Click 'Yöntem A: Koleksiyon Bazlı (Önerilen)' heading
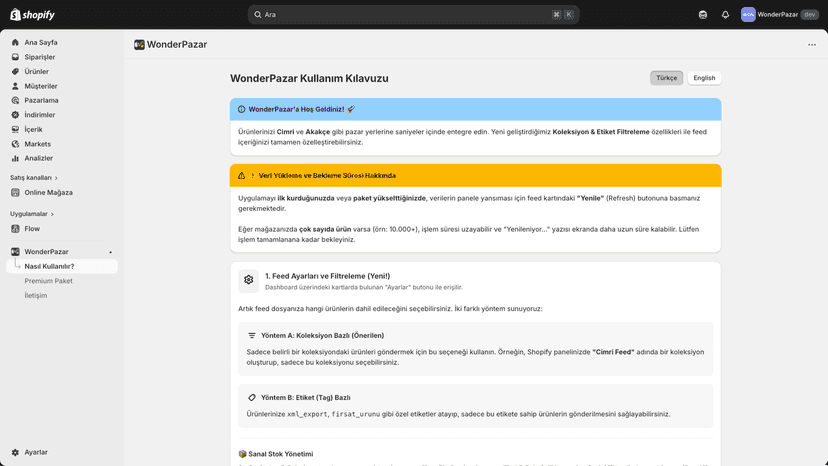The width and height of the screenshot is (828, 466). click(322, 335)
